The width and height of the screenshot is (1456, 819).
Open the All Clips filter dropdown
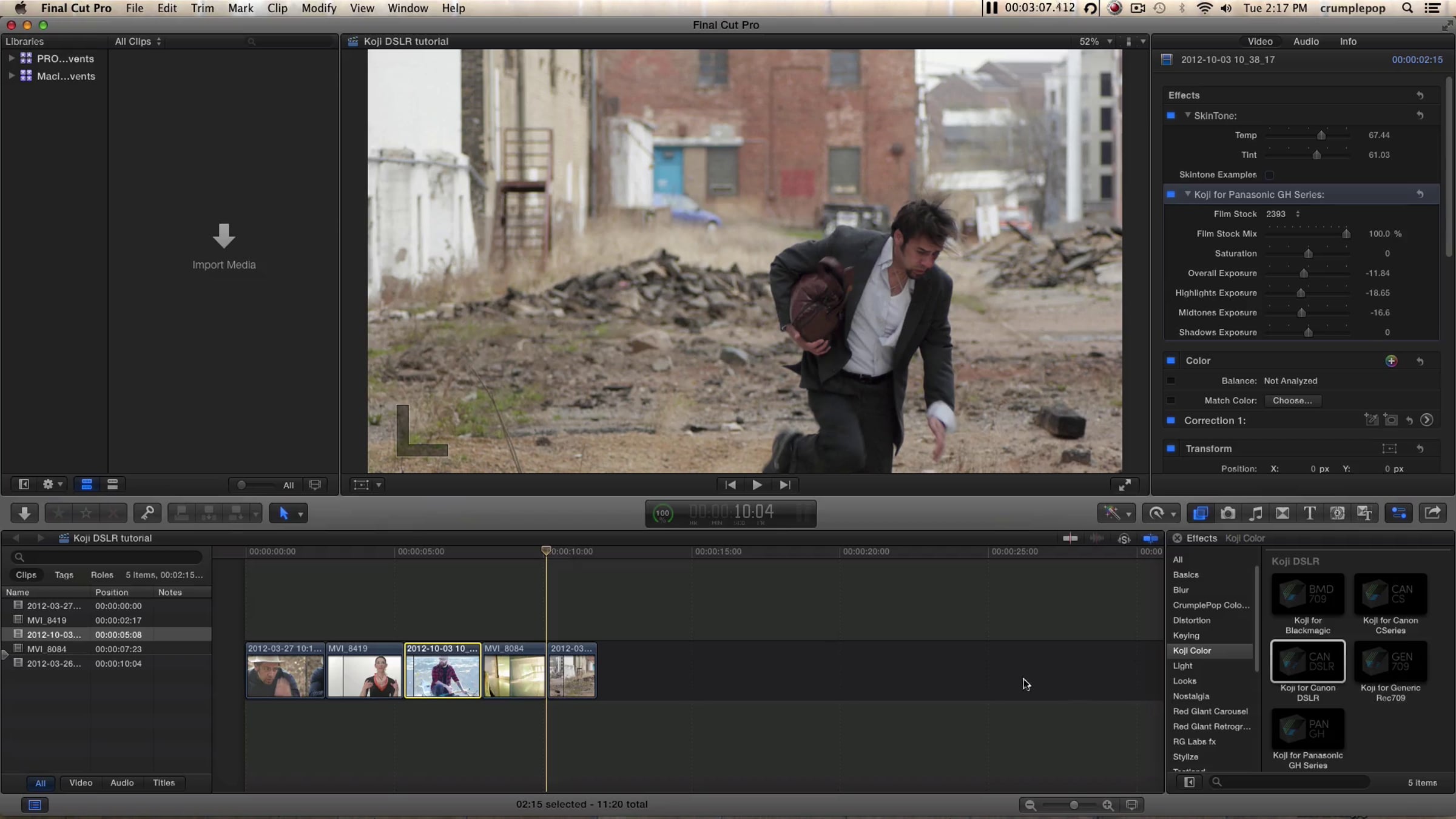[x=138, y=41]
